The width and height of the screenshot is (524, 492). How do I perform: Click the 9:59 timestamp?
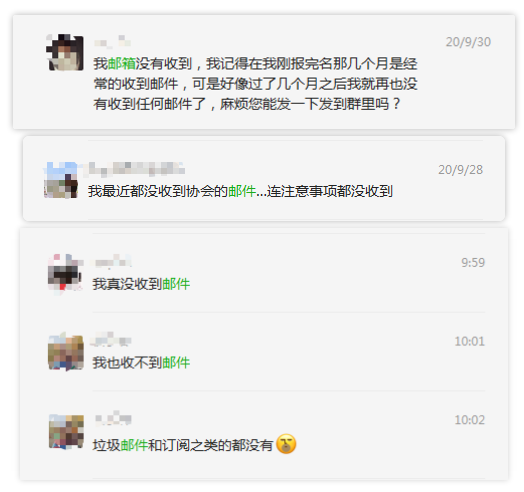pyautogui.click(x=473, y=263)
